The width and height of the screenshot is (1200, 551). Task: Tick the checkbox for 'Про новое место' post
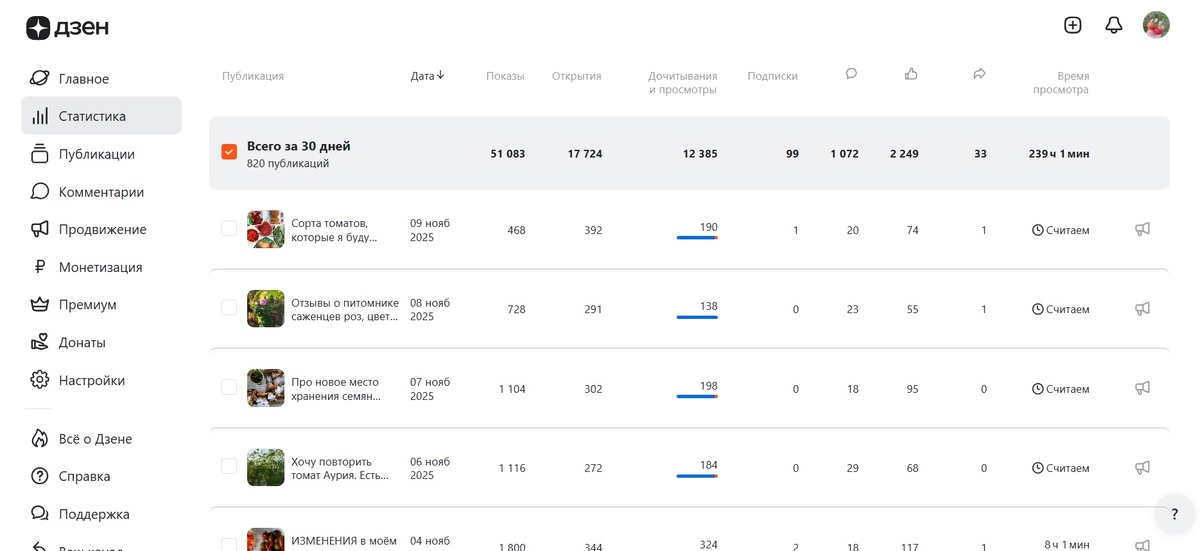click(229, 387)
